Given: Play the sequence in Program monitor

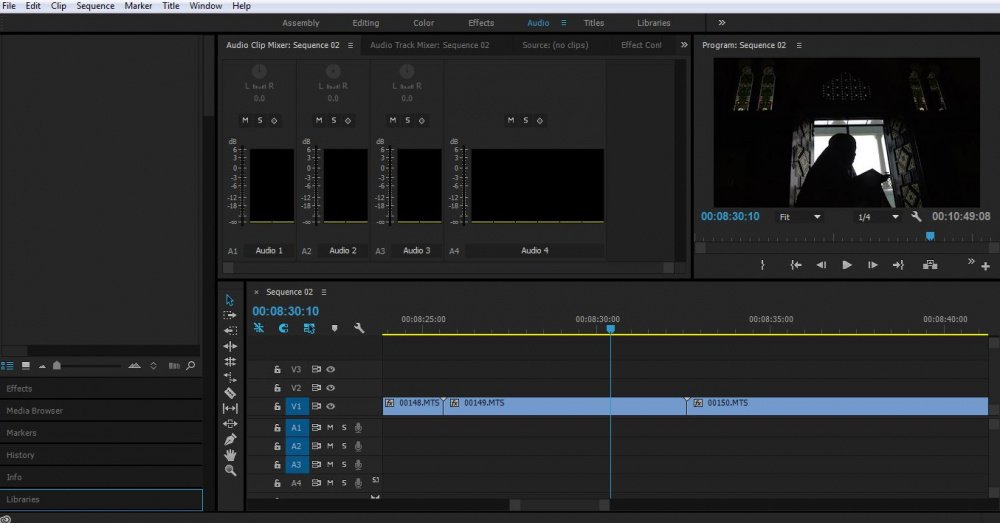Looking at the screenshot, I should point(847,265).
